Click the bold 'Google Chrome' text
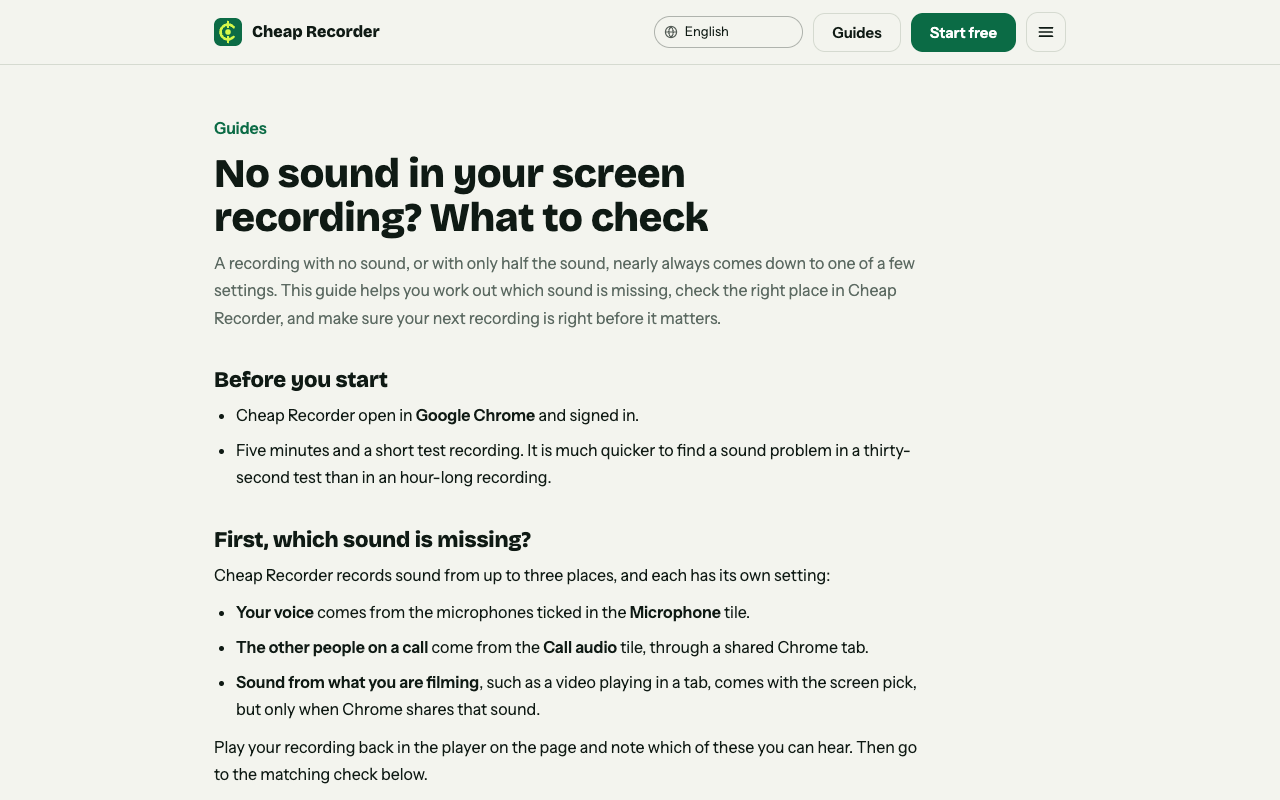The height and width of the screenshot is (800, 1280). click(476, 415)
